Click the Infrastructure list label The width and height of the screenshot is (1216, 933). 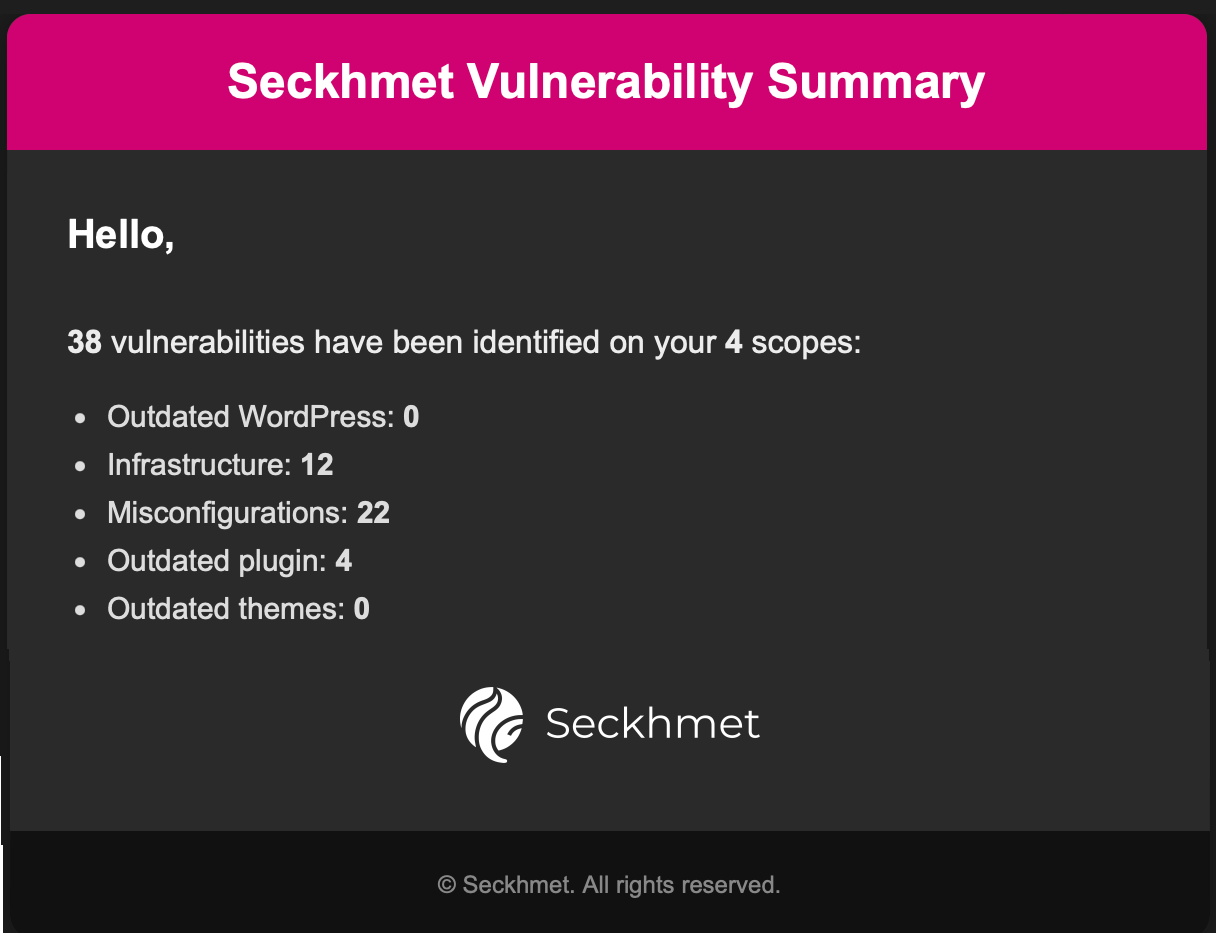coord(200,465)
